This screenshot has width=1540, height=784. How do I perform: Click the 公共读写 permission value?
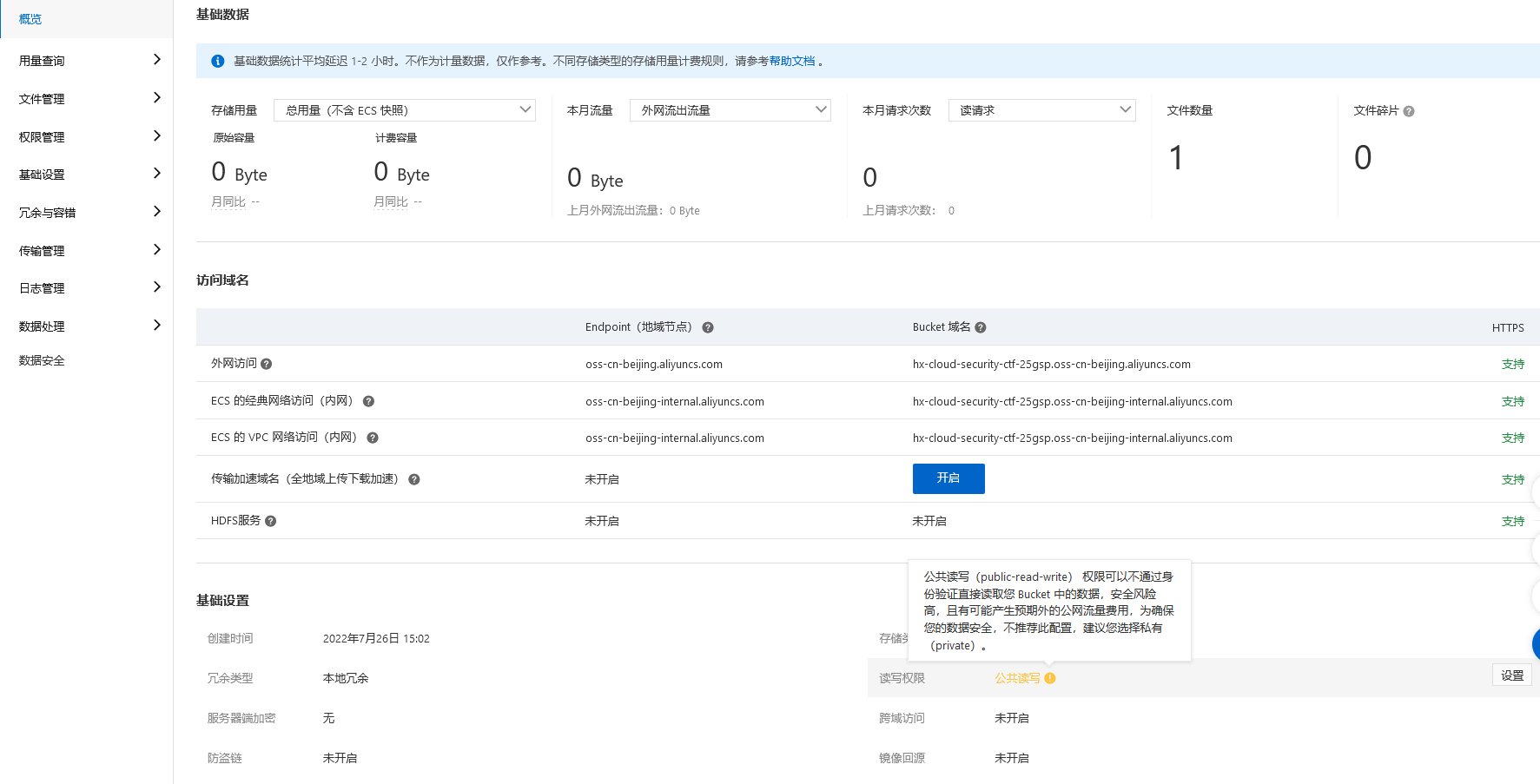pyautogui.click(x=1017, y=678)
